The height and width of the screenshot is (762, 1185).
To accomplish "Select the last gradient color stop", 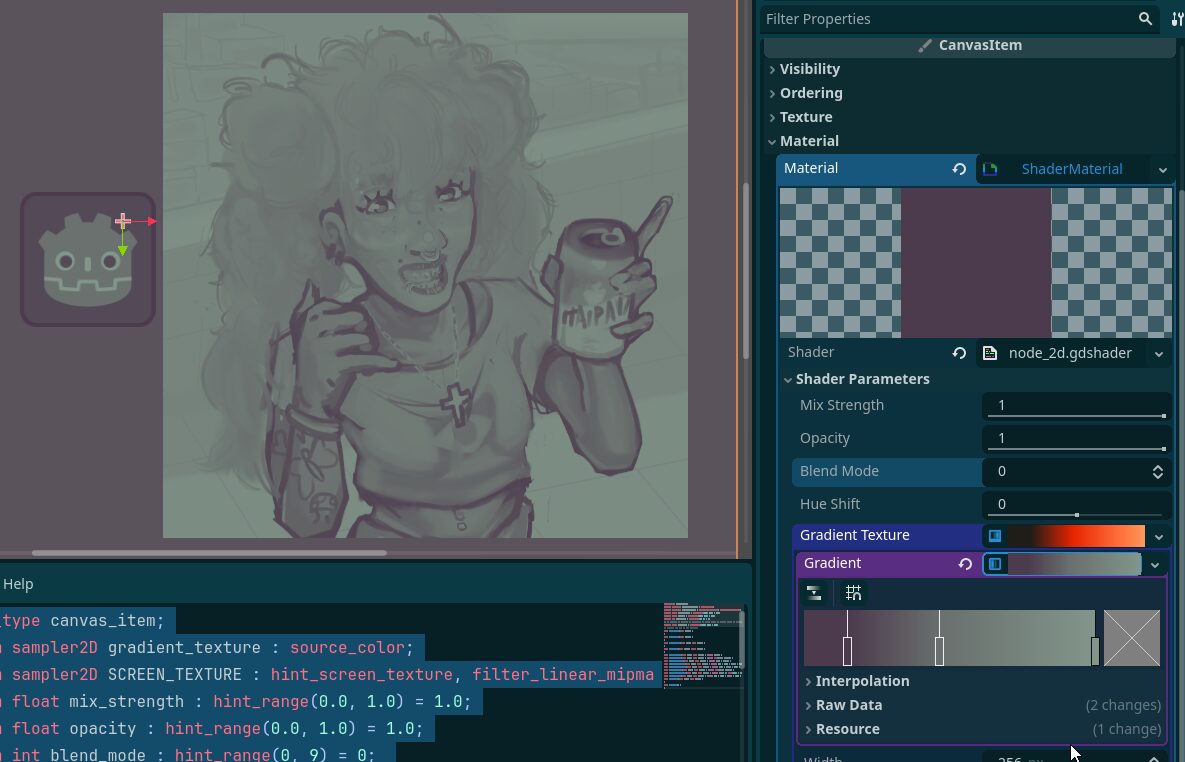I will click(1095, 651).
